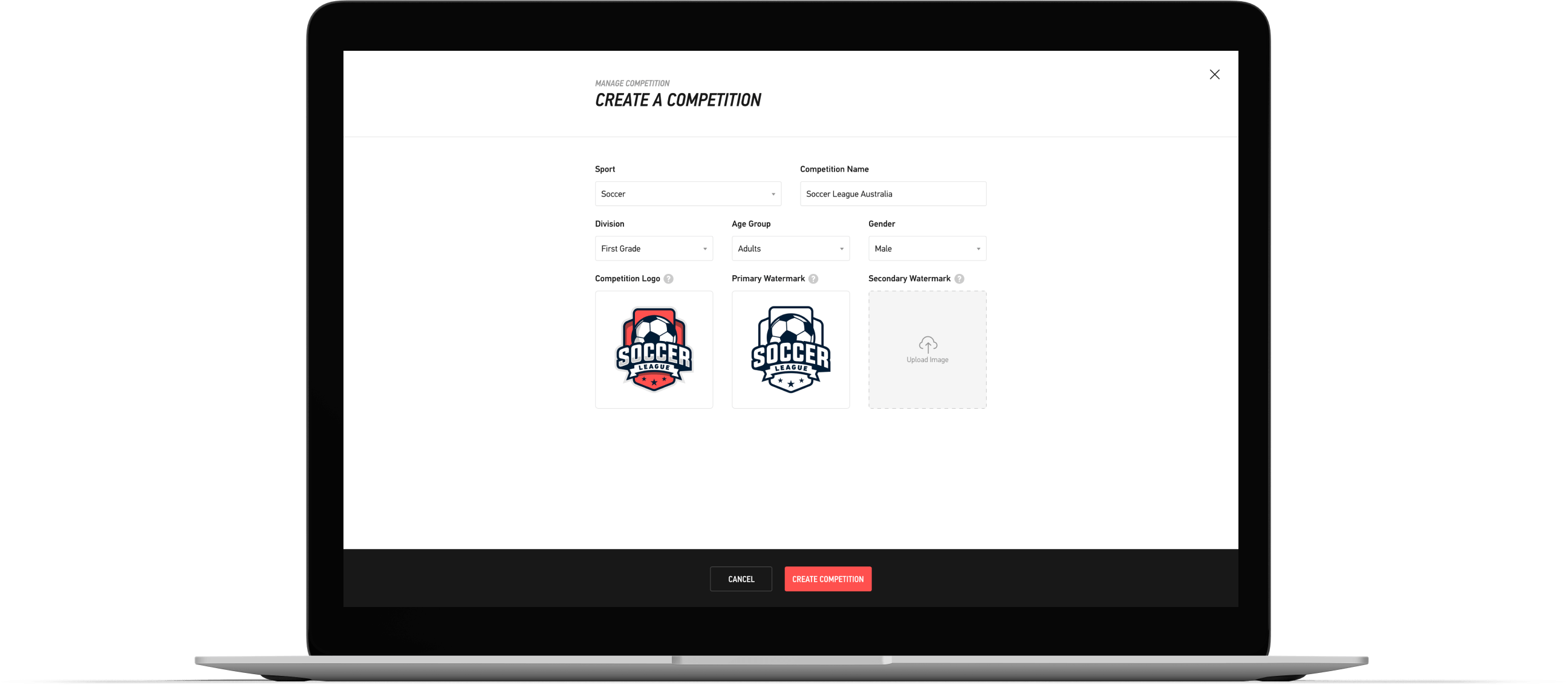Select the Competition Name input field
Image resolution: width=1568 pixels, height=685 pixels.
pos(892,193)
